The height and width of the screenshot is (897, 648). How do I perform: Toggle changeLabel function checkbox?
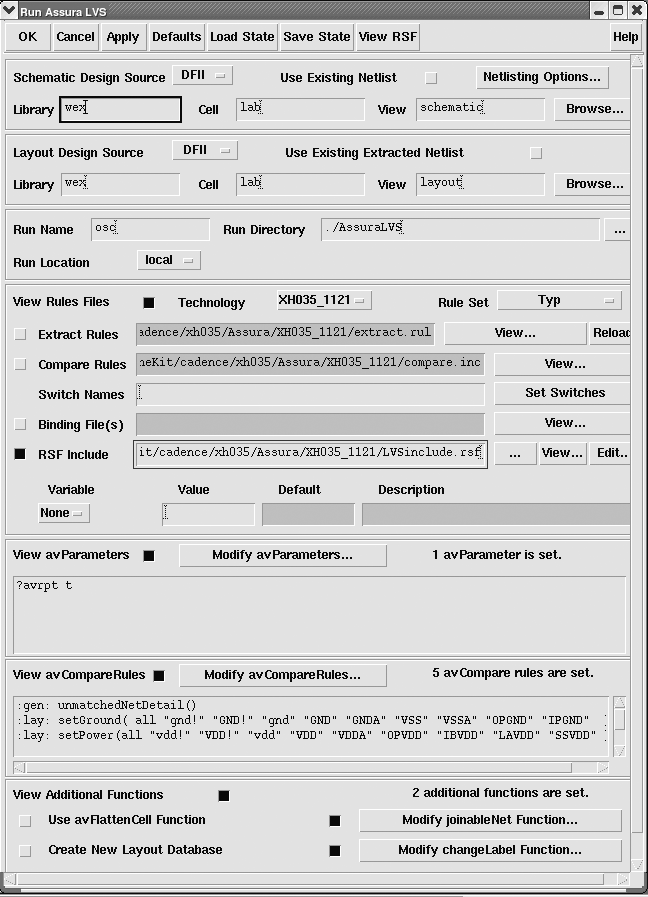pyautogui.click(x=335, y=851)
